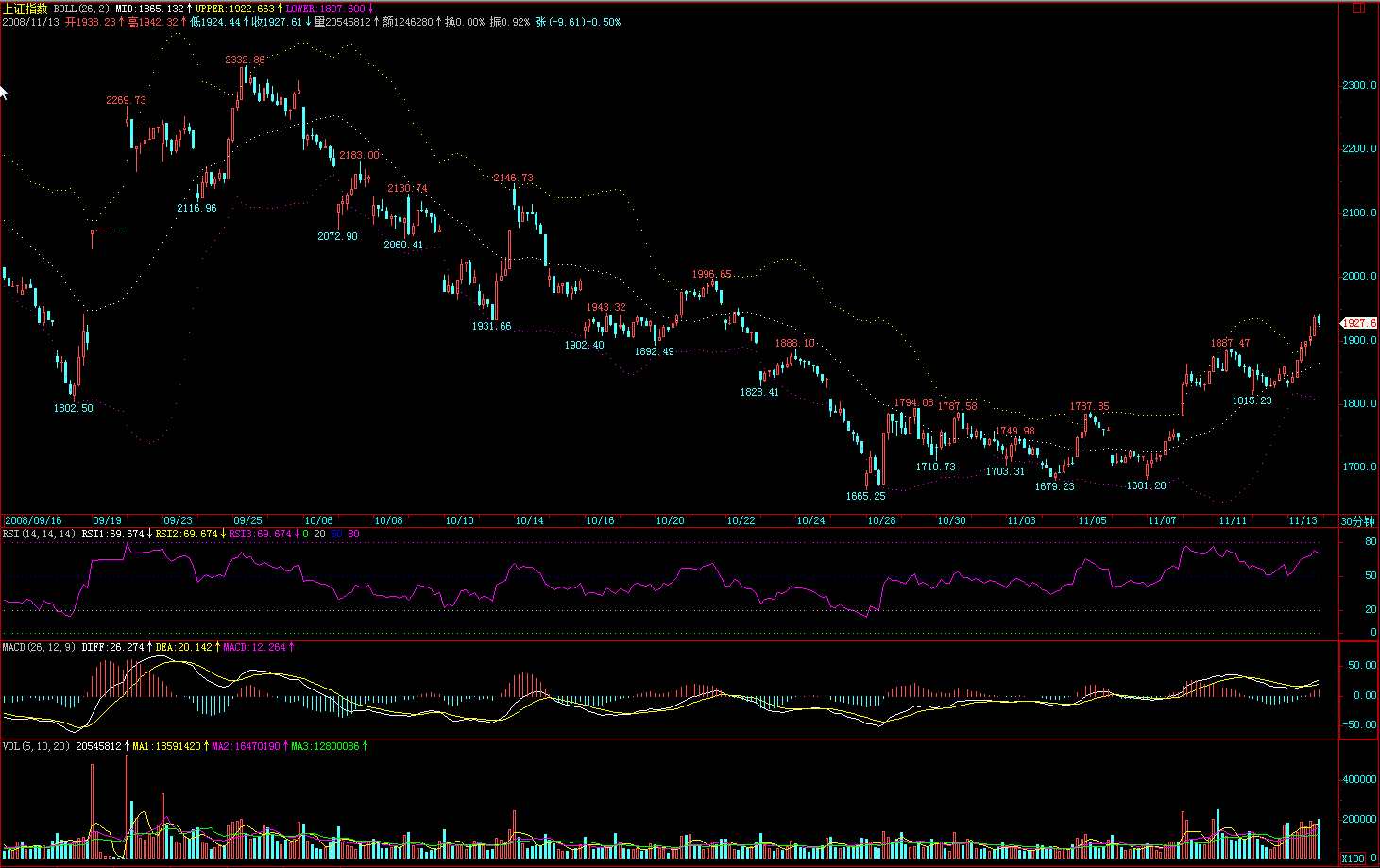
Task: Click the DIFF:26.274 value
Action: (112, 648)
